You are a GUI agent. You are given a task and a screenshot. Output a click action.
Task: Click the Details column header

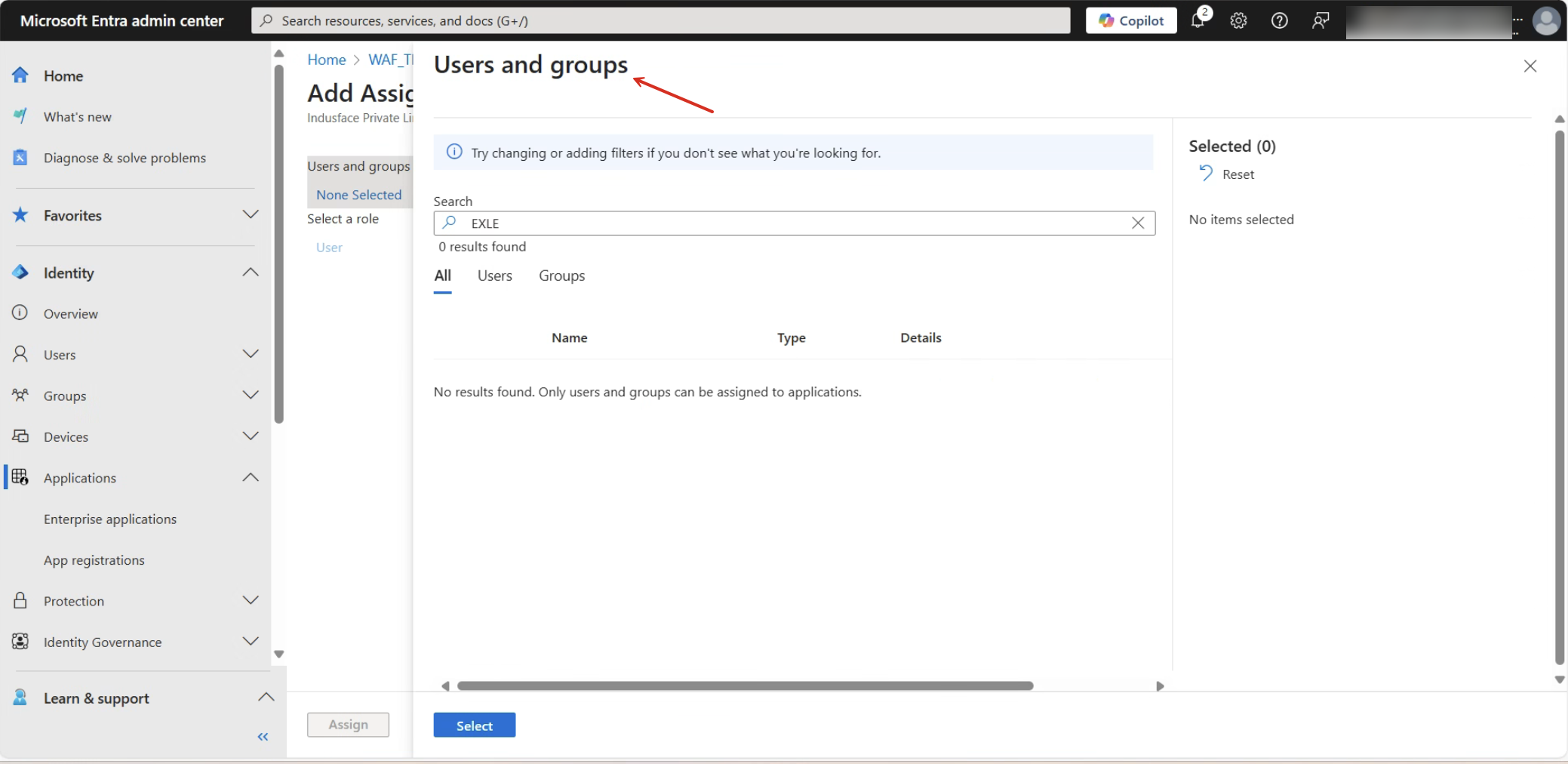[x=921, y=338]
